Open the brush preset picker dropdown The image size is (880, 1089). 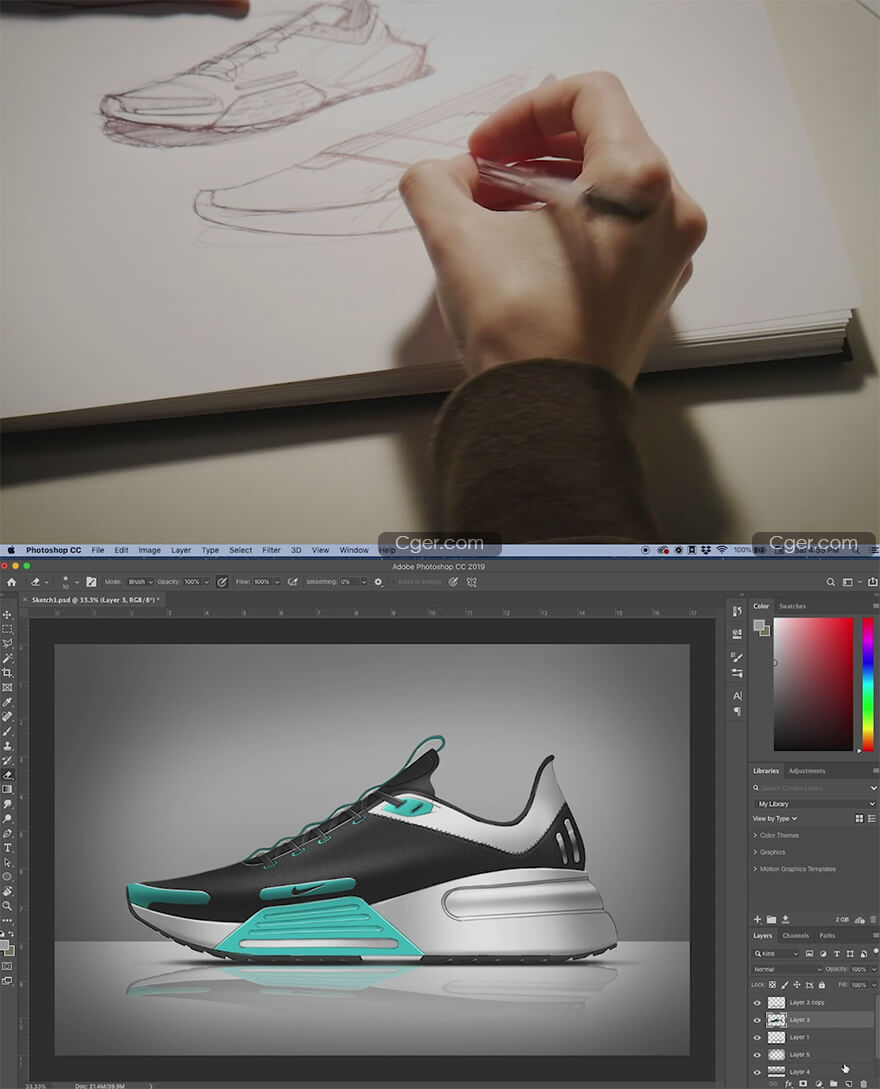(x=76, y=582)
